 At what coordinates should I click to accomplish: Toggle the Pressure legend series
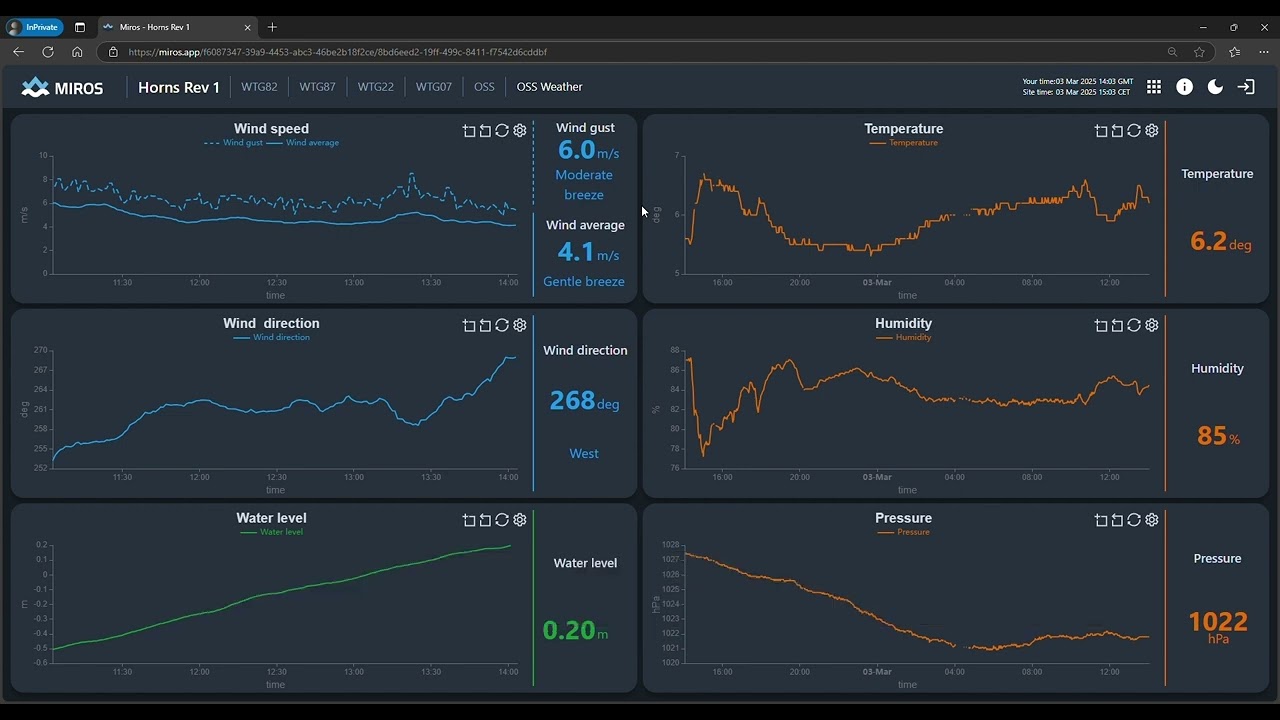click(904, 532)
